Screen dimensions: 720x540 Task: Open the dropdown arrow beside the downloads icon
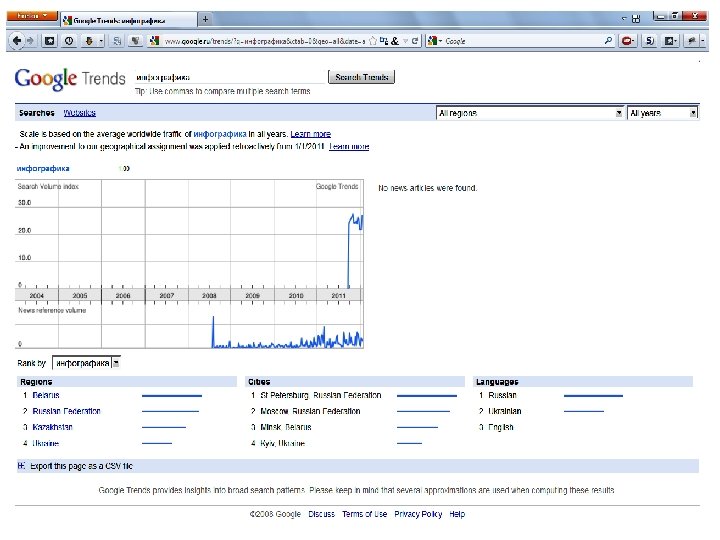tap(101, 41)
